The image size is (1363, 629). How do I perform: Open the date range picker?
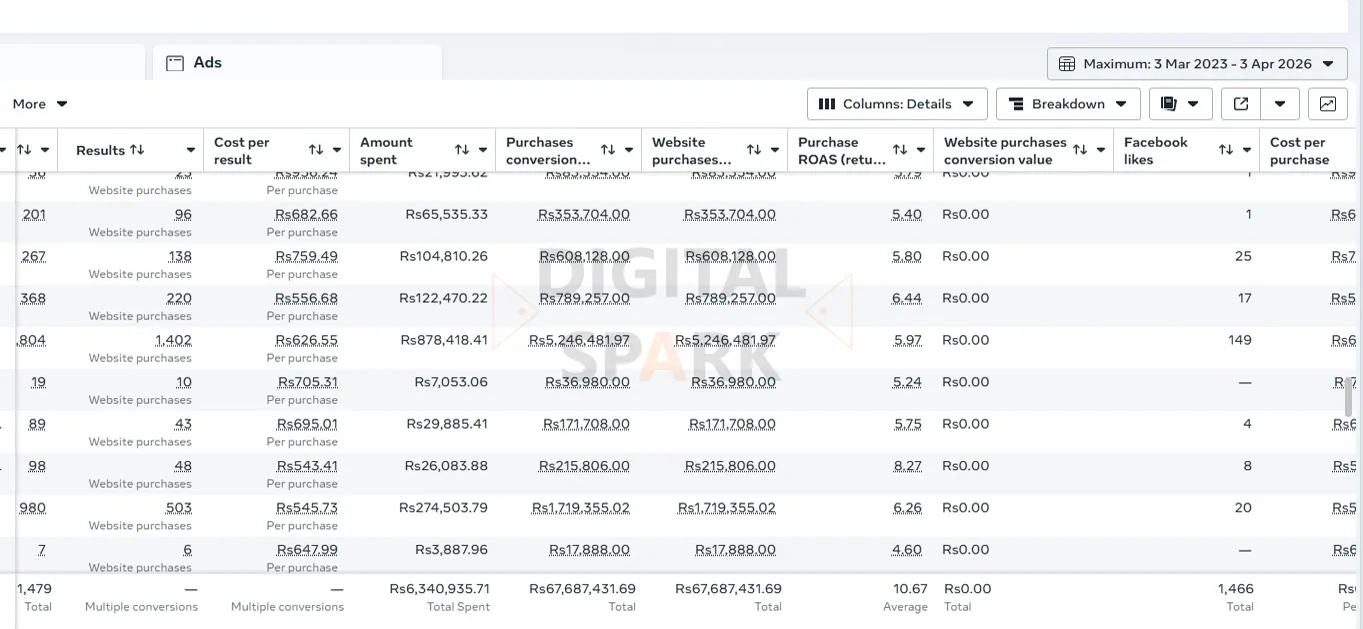click(x=1197, y=64)
